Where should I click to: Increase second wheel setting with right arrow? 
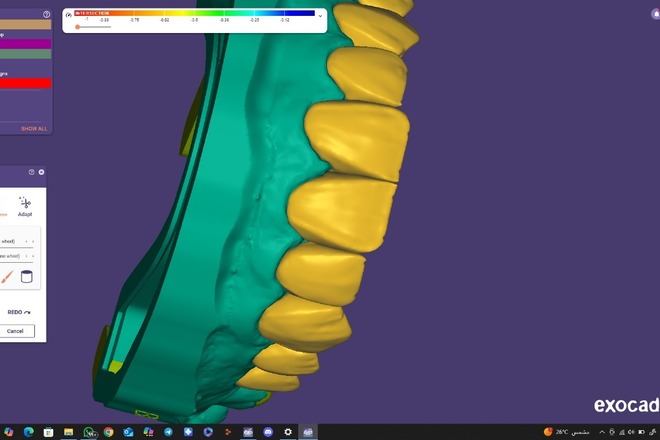tap(33, 256)
